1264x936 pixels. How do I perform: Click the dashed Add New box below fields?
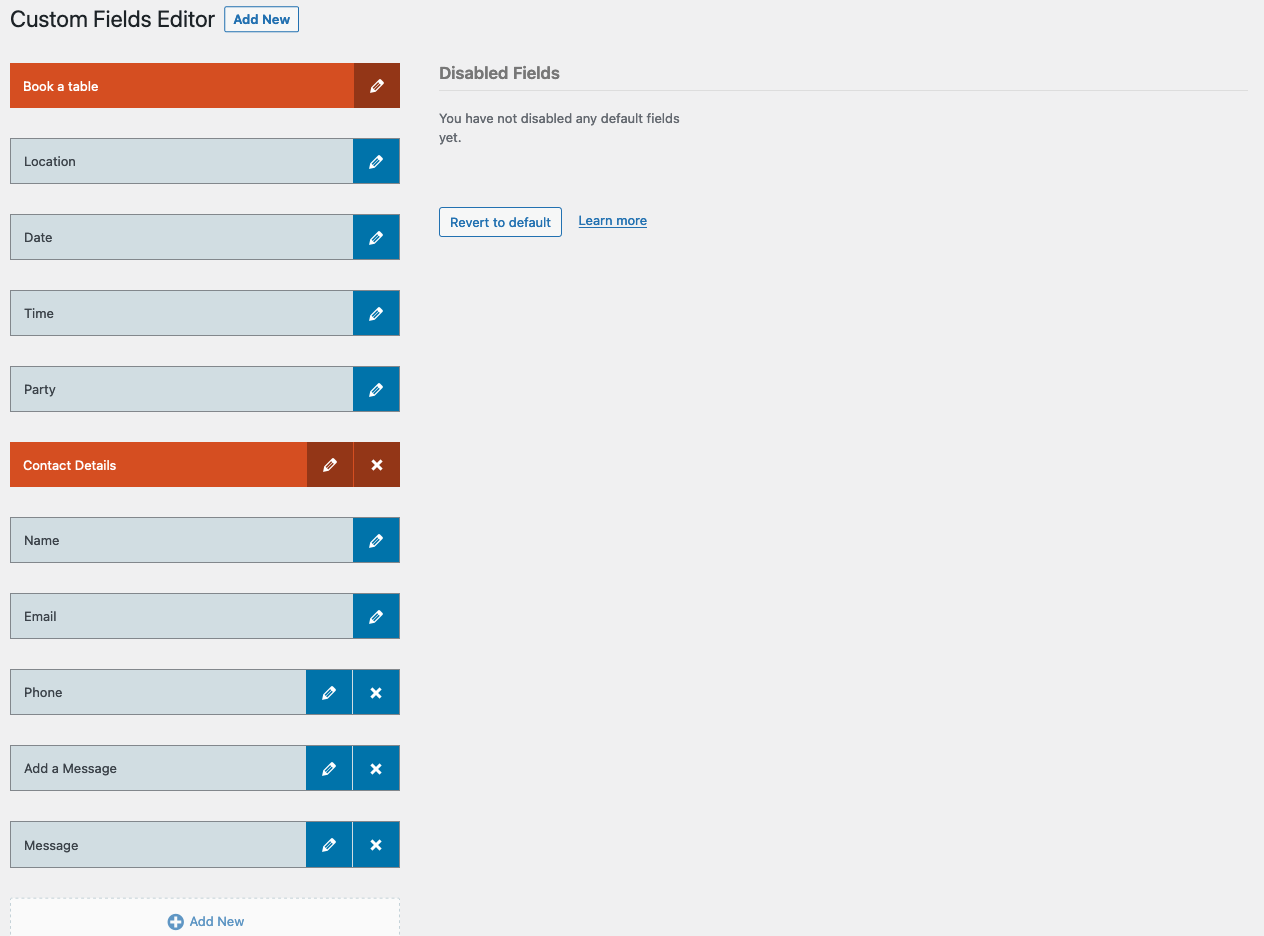pyautogui.click(x=205, y=917)
